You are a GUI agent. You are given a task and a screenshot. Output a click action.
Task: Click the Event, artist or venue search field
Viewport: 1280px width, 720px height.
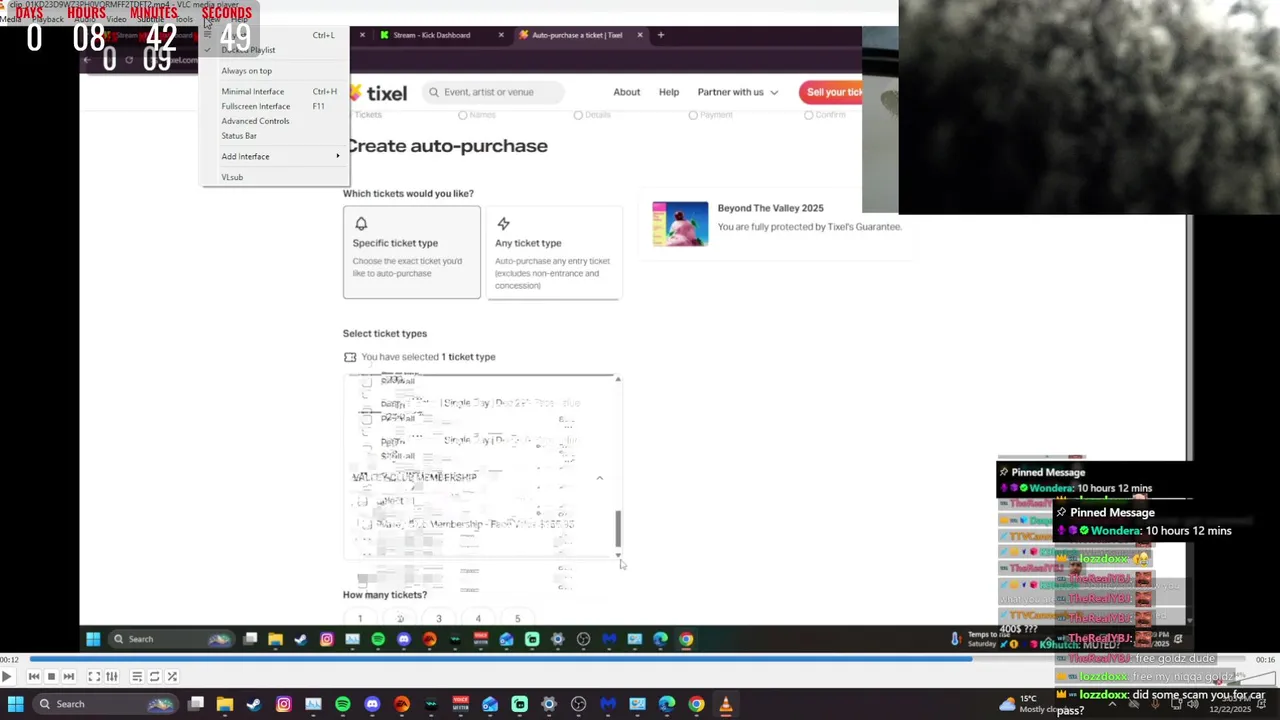click(x=492, y=92)
